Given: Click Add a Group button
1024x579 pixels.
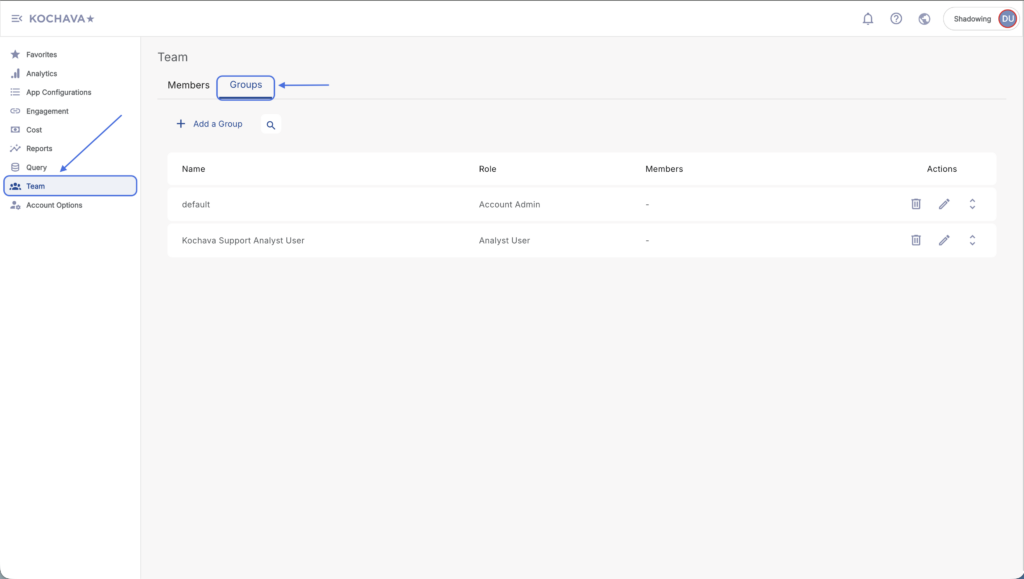Looking at the screenshot, I should [x=209, y=124].
